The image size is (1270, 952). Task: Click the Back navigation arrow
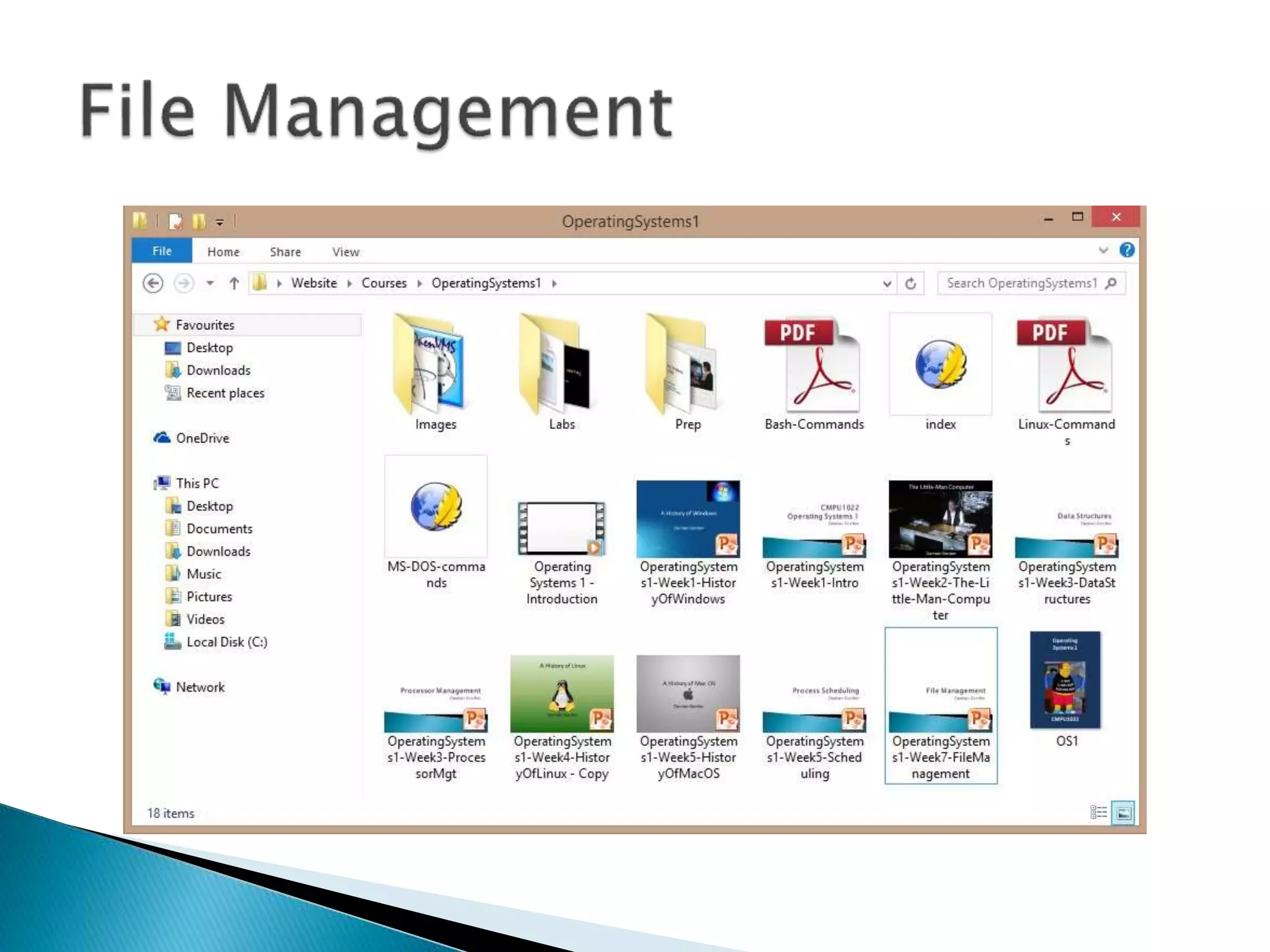(x=153, y=283)
